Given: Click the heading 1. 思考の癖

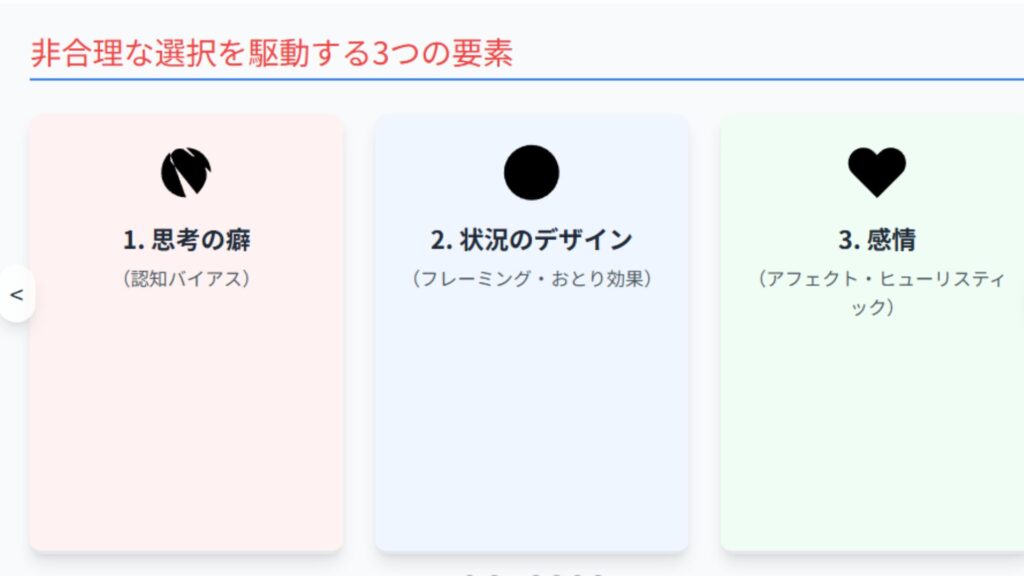Looking at the screenshot, I should click(x=186, y=240).
